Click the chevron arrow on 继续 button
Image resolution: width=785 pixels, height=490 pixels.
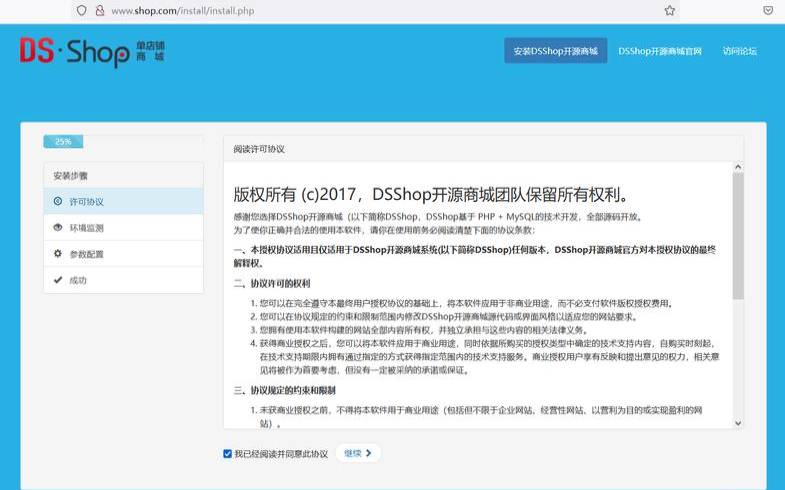pyautogui.click(x=369, y=453)
